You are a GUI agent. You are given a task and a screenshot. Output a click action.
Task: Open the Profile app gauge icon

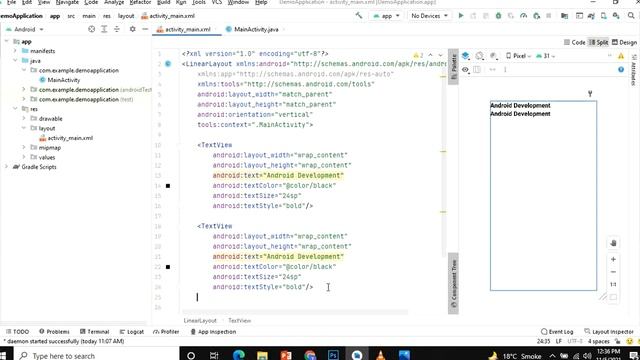[523, 16]
